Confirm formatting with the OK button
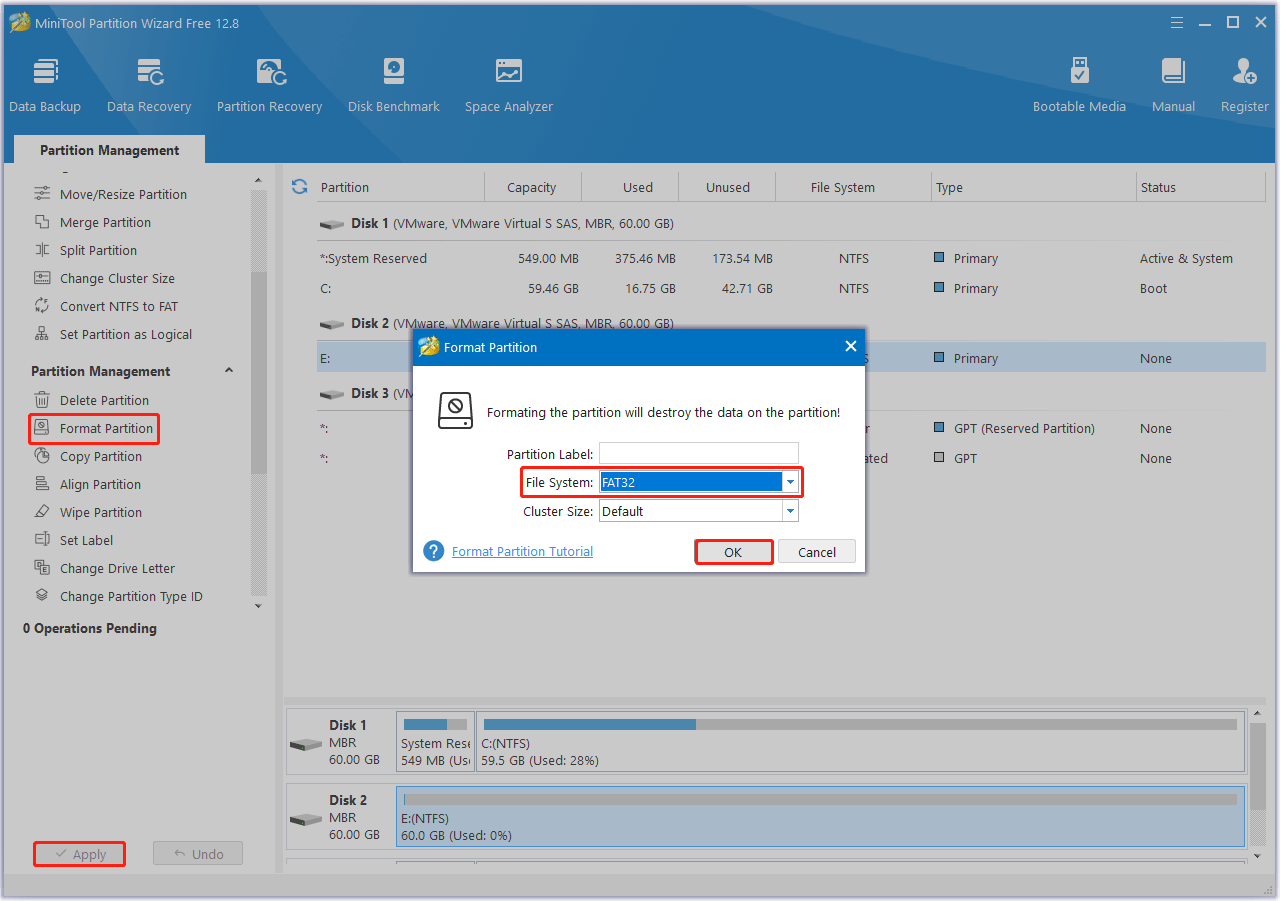 pyautogui.click(x=733, y=552)
